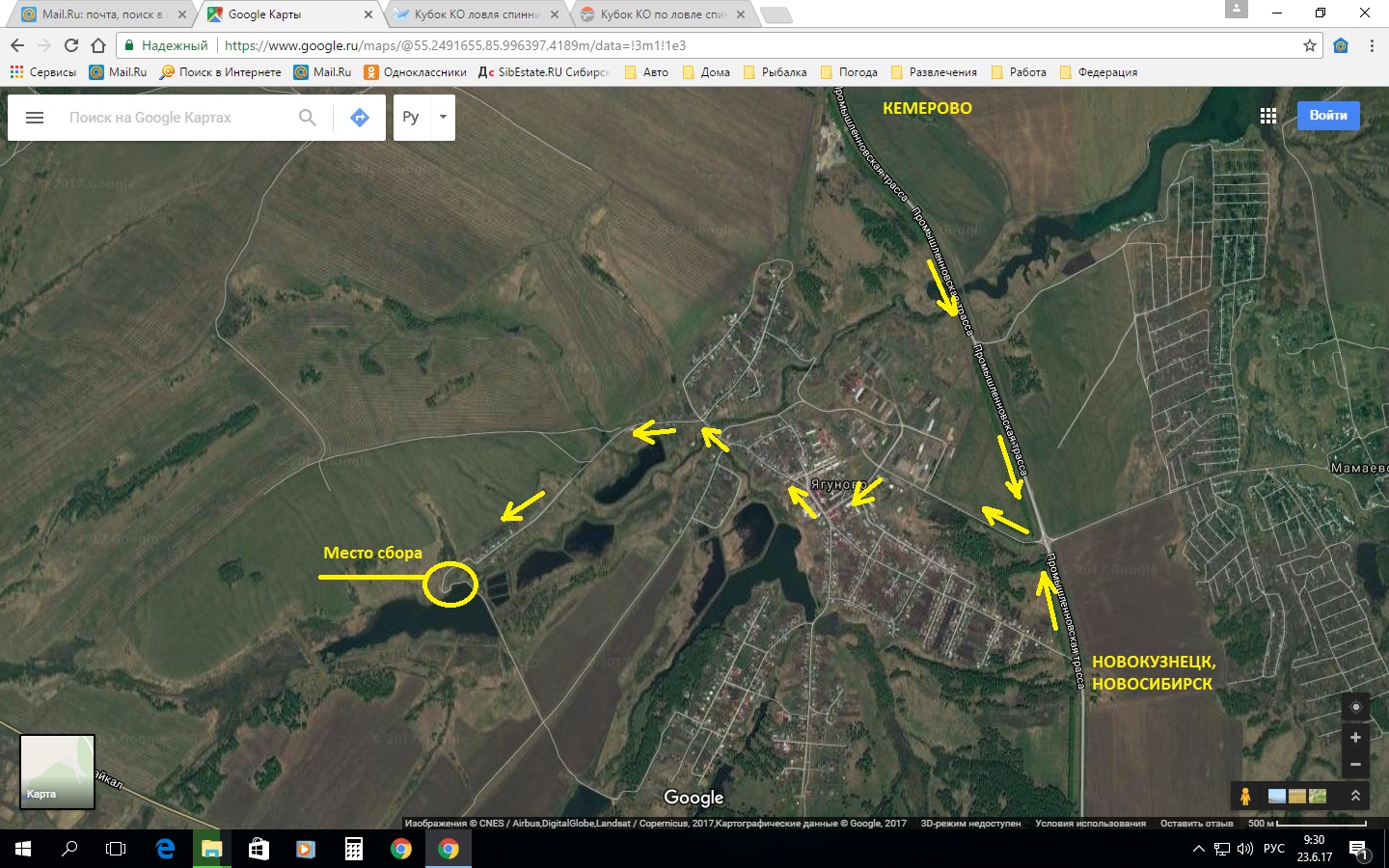Image resolution: width=1389 pixels, height=868 pixels.
Task: Open the Google apps grid
Action: pyautogui.click(x=1268, y=116)
